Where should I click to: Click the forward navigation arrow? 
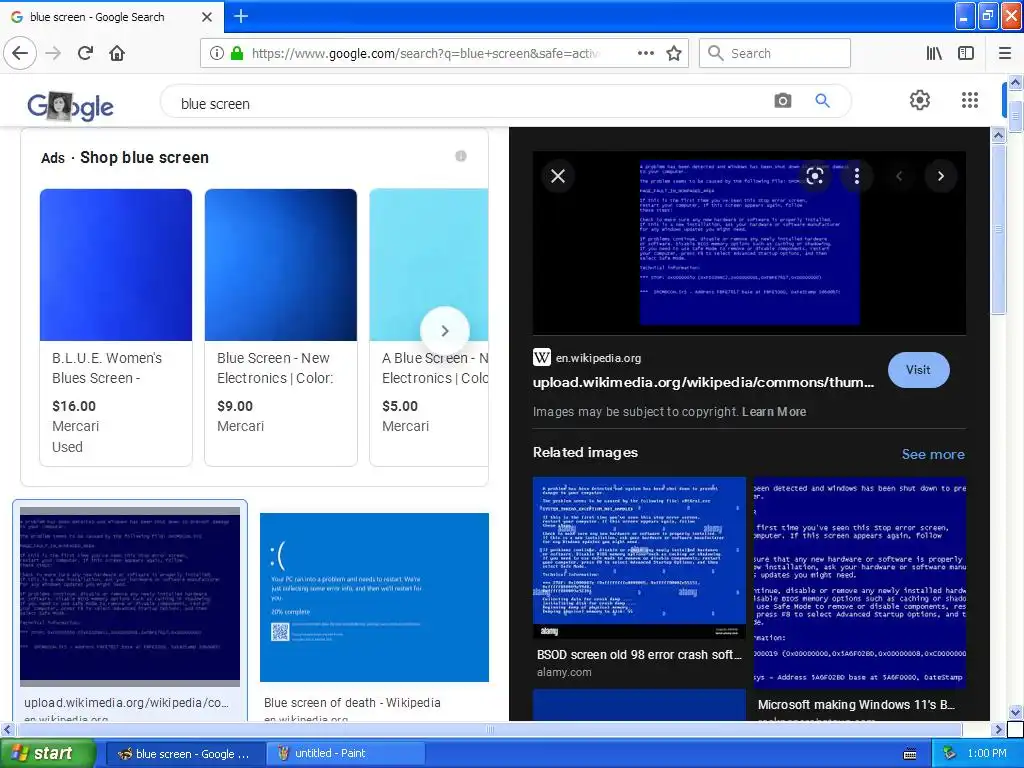pos(53,53)
